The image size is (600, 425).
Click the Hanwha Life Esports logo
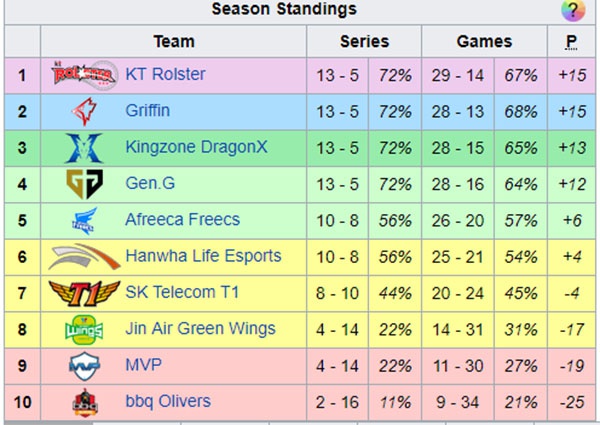point(84,256)
